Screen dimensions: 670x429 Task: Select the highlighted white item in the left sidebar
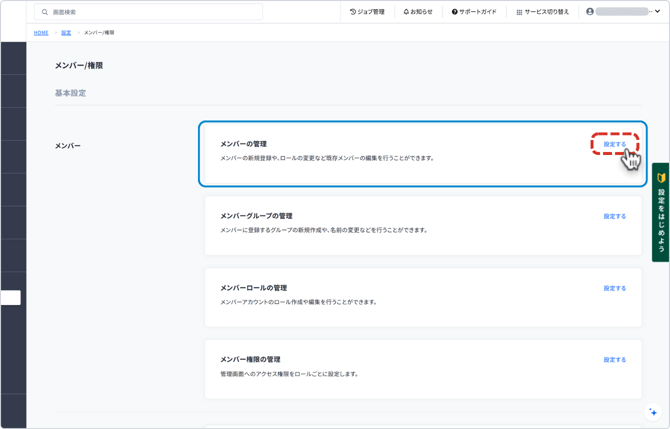11,297
